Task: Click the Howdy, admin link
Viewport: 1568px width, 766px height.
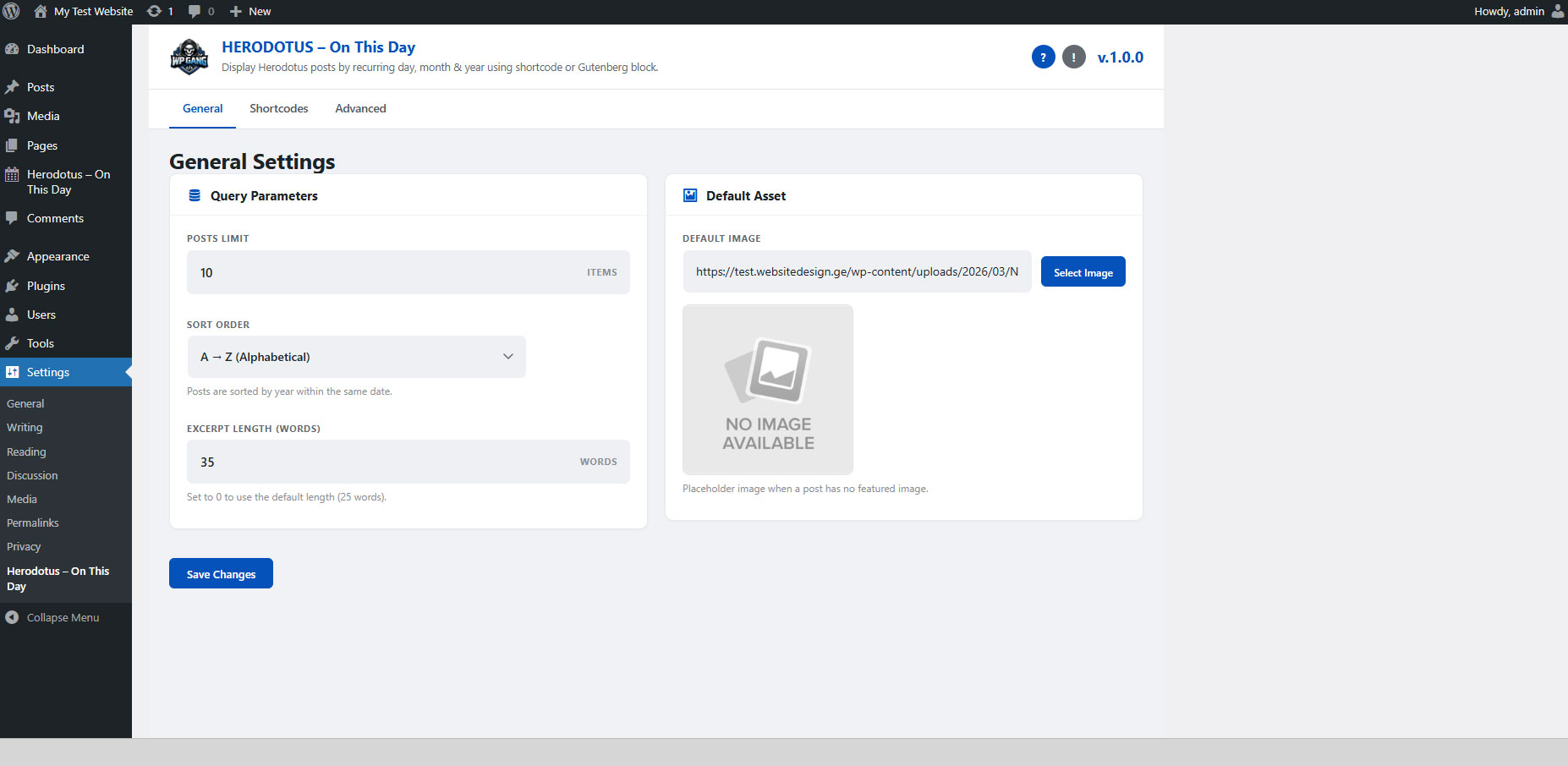Action: point(1509,11)
